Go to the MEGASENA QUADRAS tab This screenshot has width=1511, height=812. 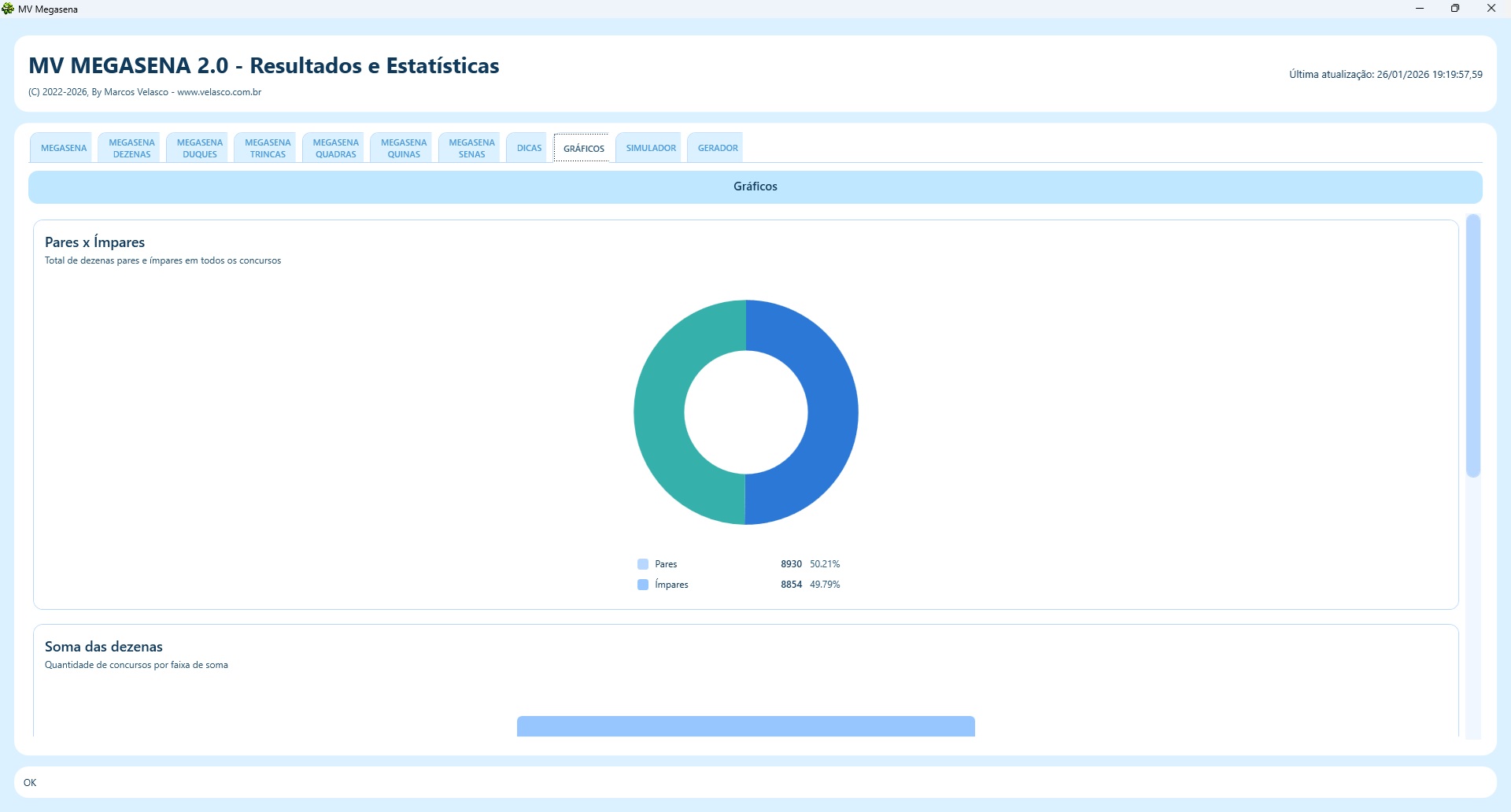pyautogui.click(x=336, y=148)
